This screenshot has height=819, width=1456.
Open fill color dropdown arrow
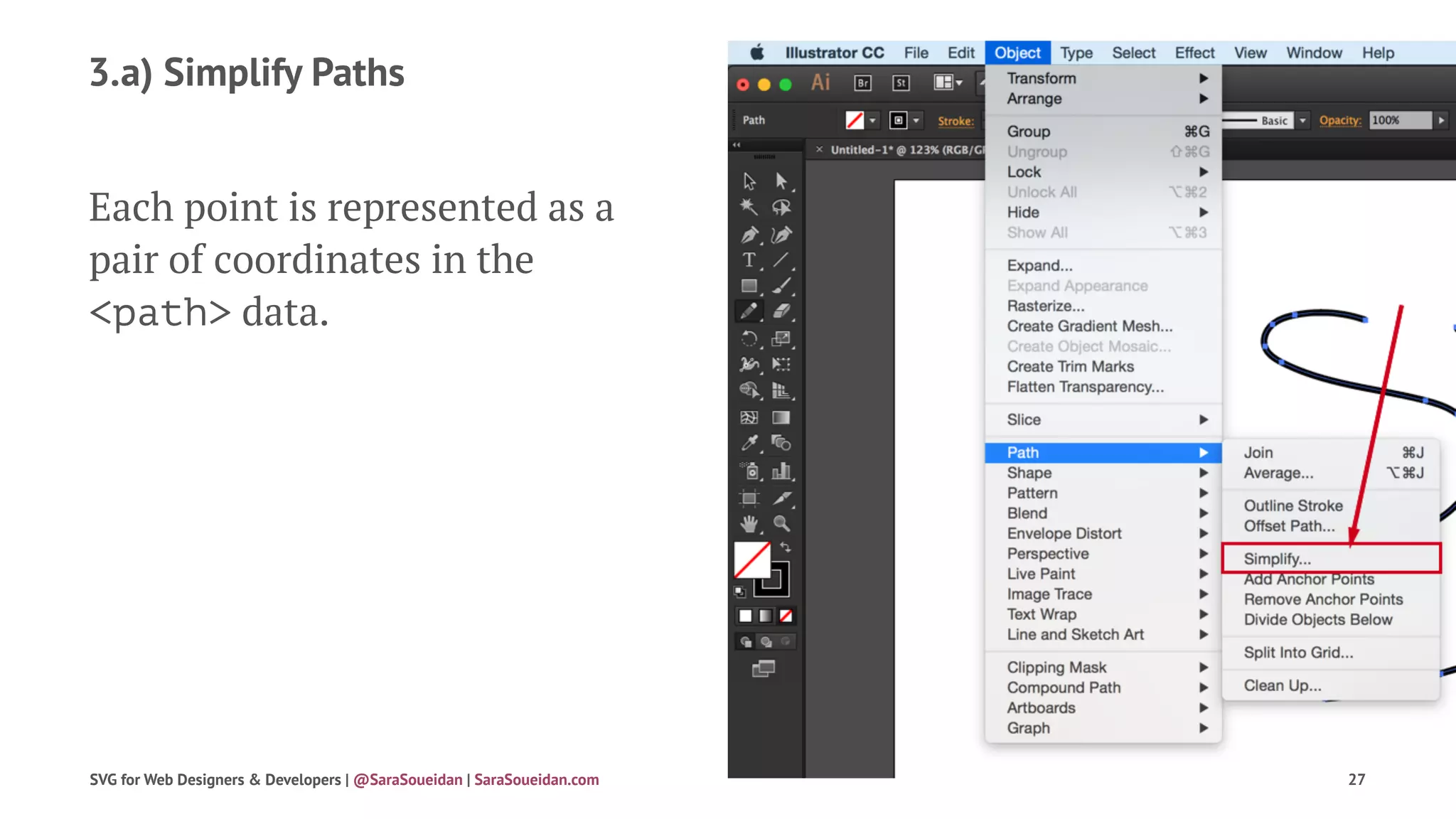pos(872,121)
